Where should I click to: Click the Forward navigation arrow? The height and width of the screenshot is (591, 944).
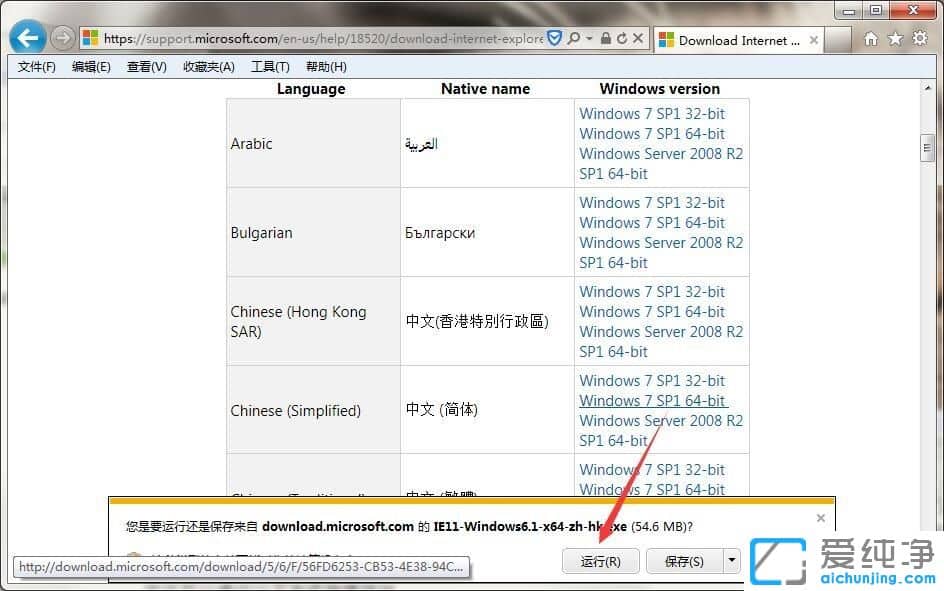[x=62, y=37]
